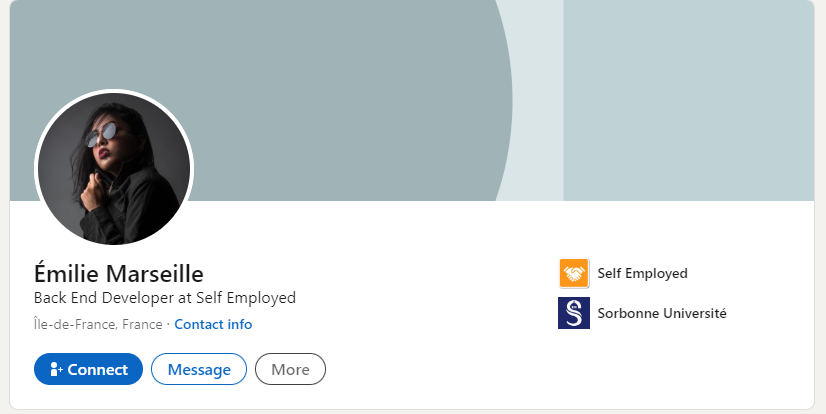Click the Sorbonne Université navy logo
The width and height of the screenshot is (826, 414).
(x=574, y=313)
